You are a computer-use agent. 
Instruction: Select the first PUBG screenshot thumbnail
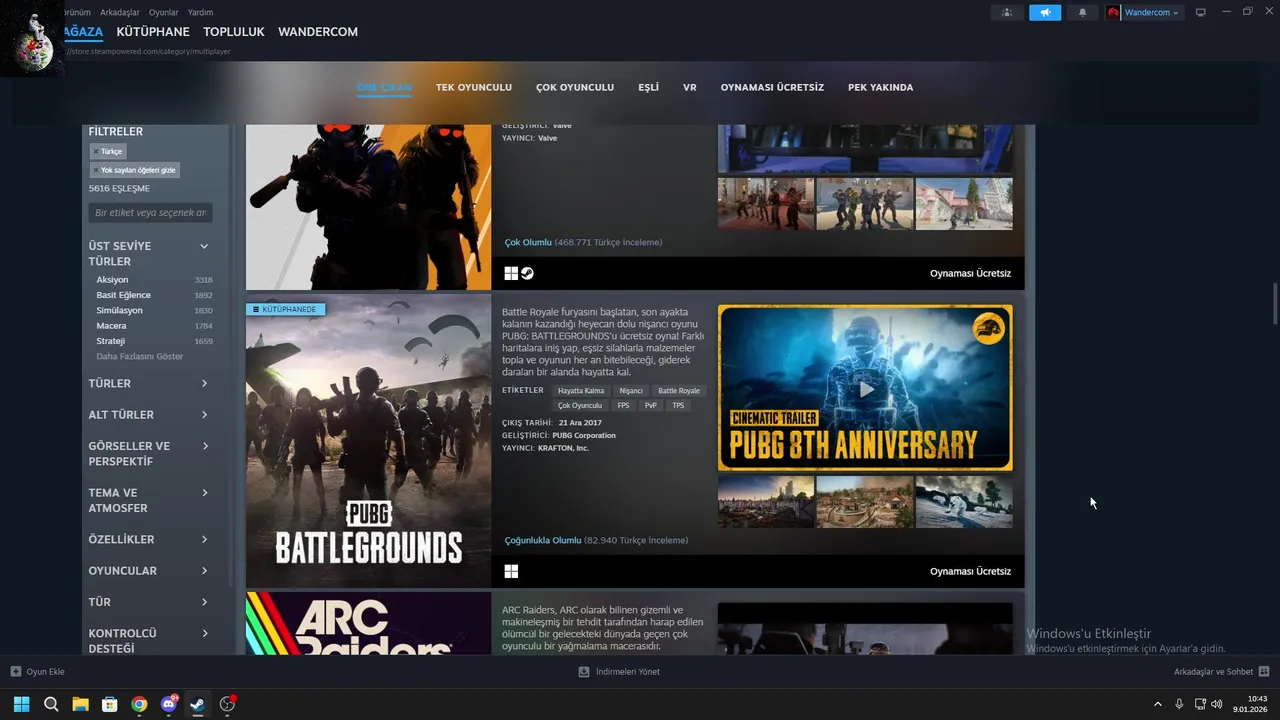pyautogui.click(x=766, y=502)
